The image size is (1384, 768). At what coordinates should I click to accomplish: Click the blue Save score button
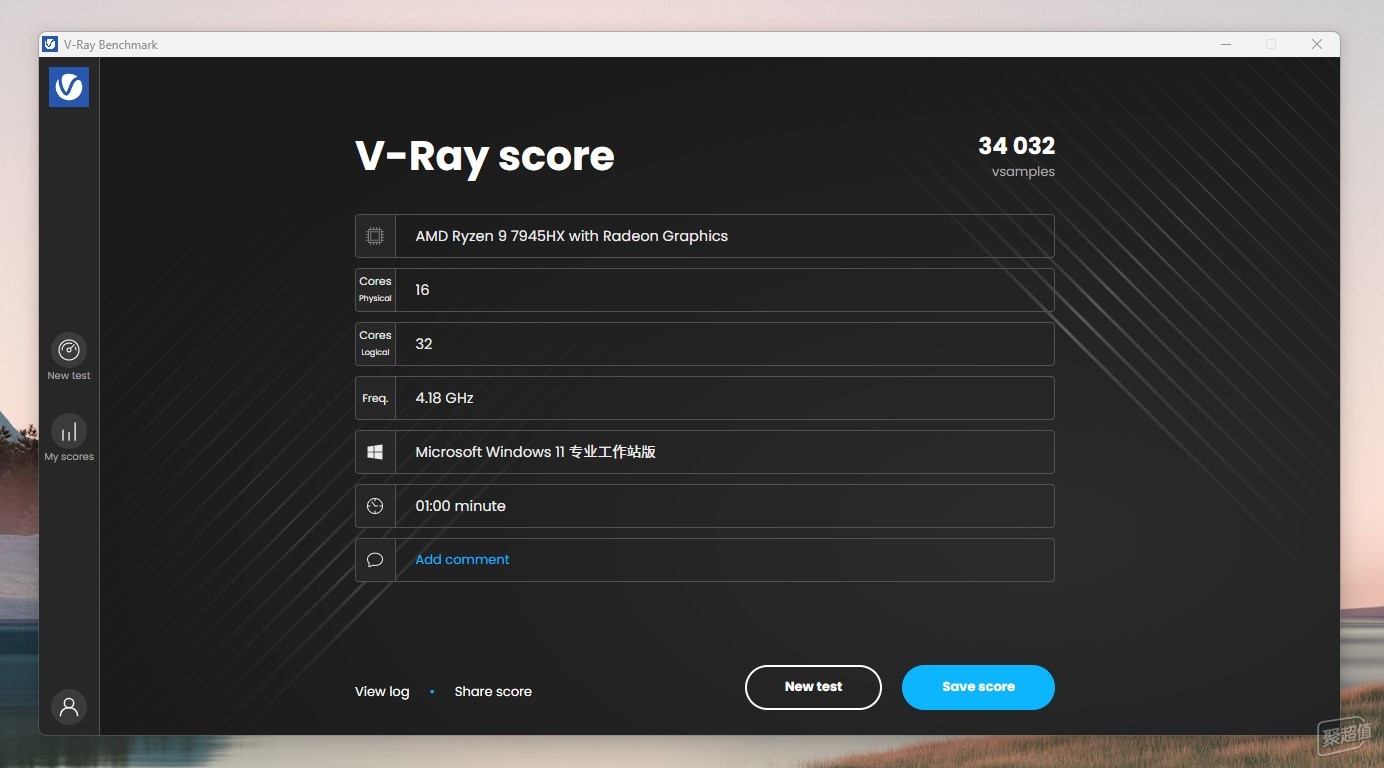click(x=978, y=687)
